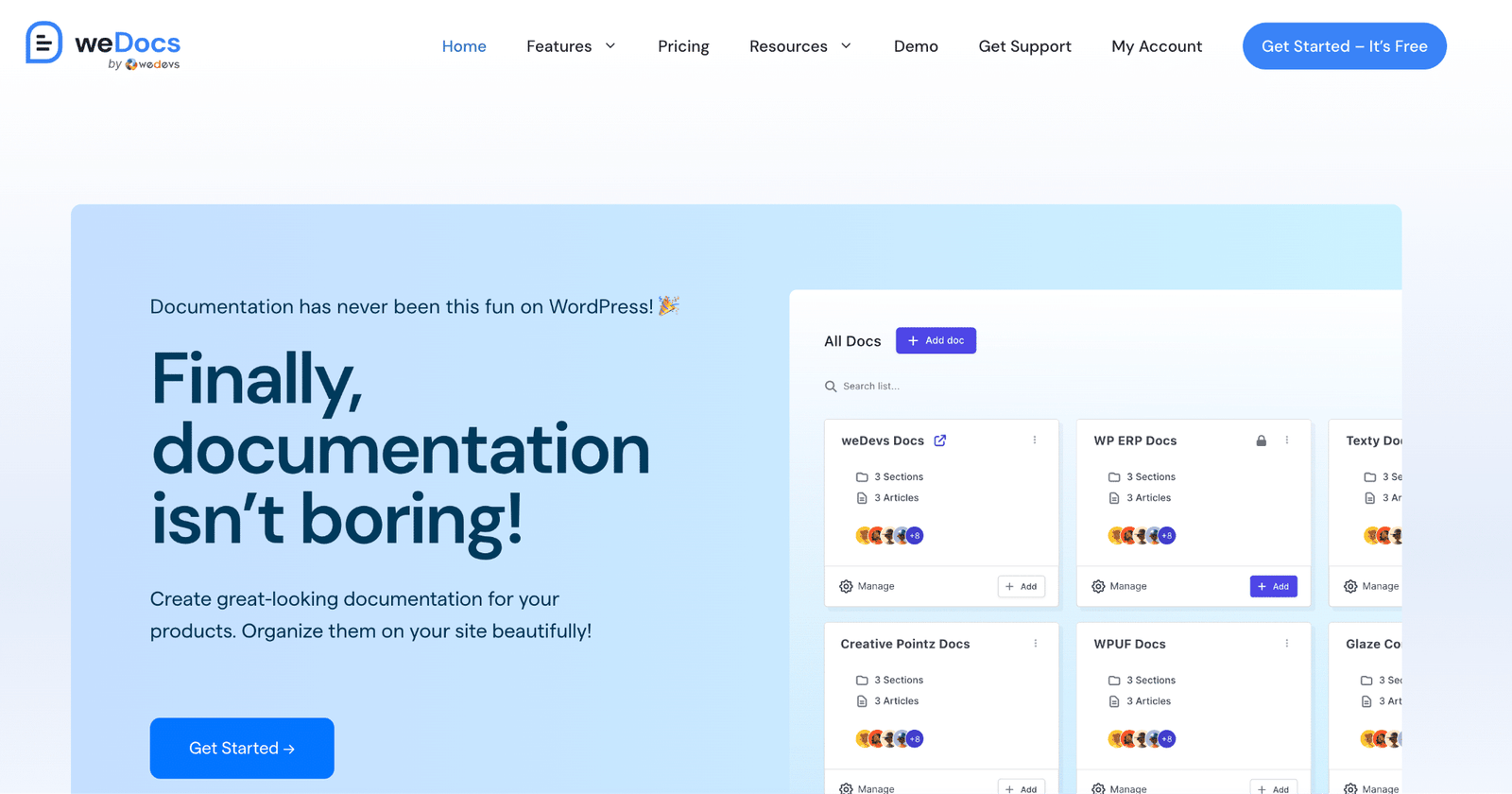The width and height of the screenshot is (1512, 794).
Task: Expand the Features dropdown chevron
Action: (x=610, y=45)
